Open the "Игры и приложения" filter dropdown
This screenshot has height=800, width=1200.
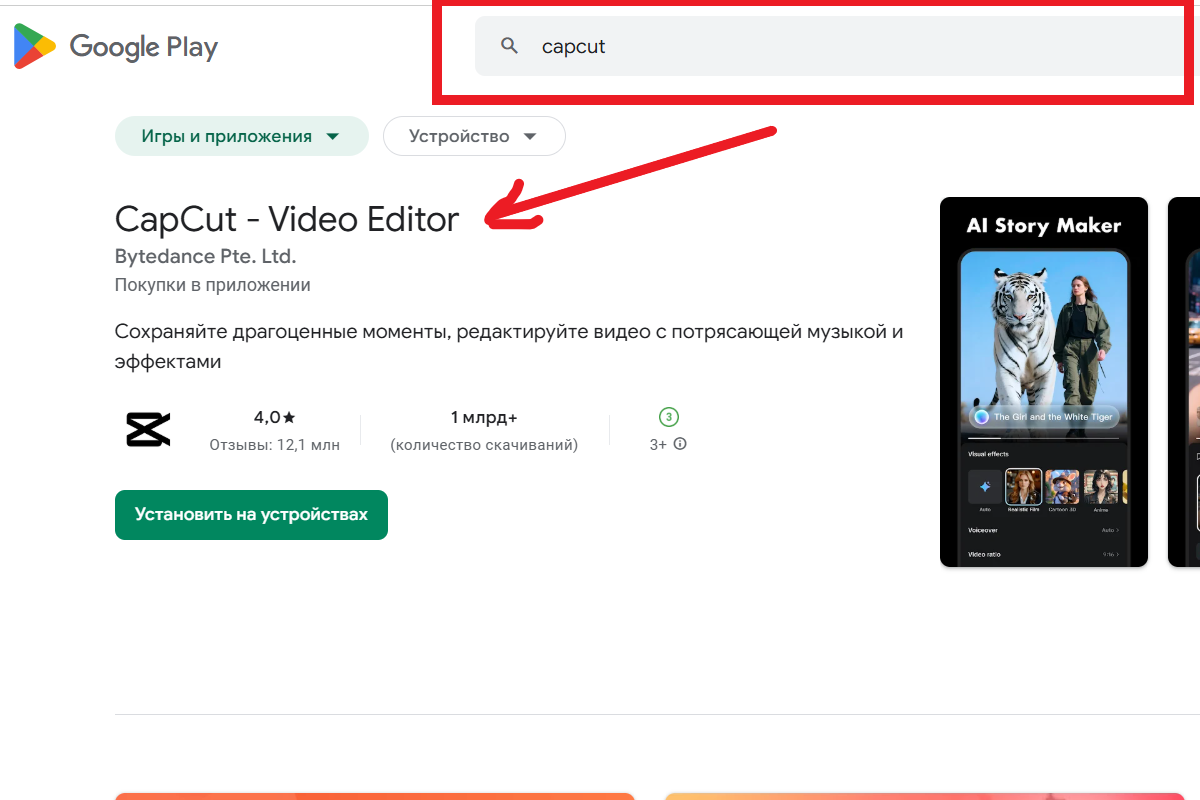(x=241, y=135)
